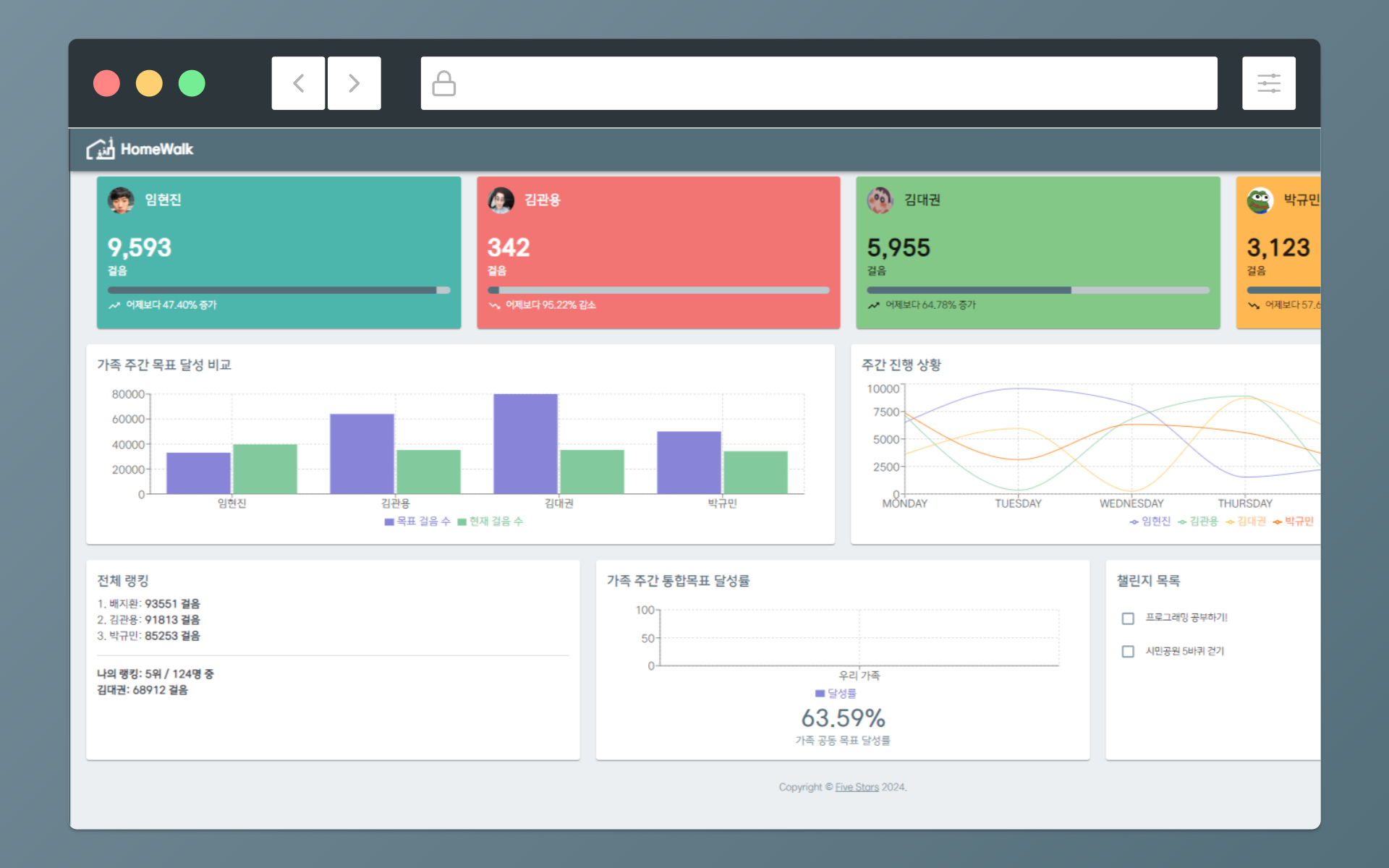Click the browser back arrow button

[x=298, y=83]
